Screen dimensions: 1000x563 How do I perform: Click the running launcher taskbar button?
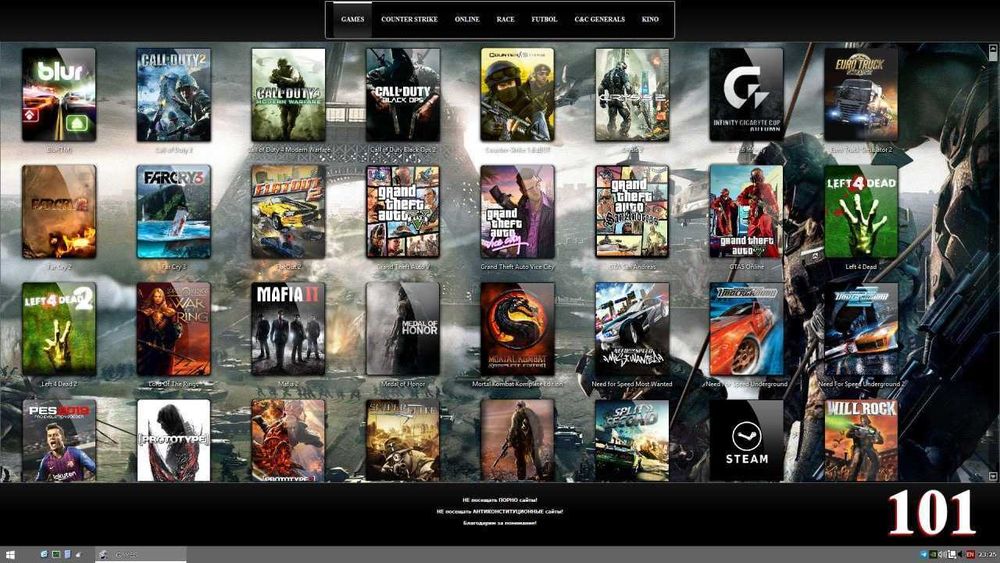[x=140, y=555]
